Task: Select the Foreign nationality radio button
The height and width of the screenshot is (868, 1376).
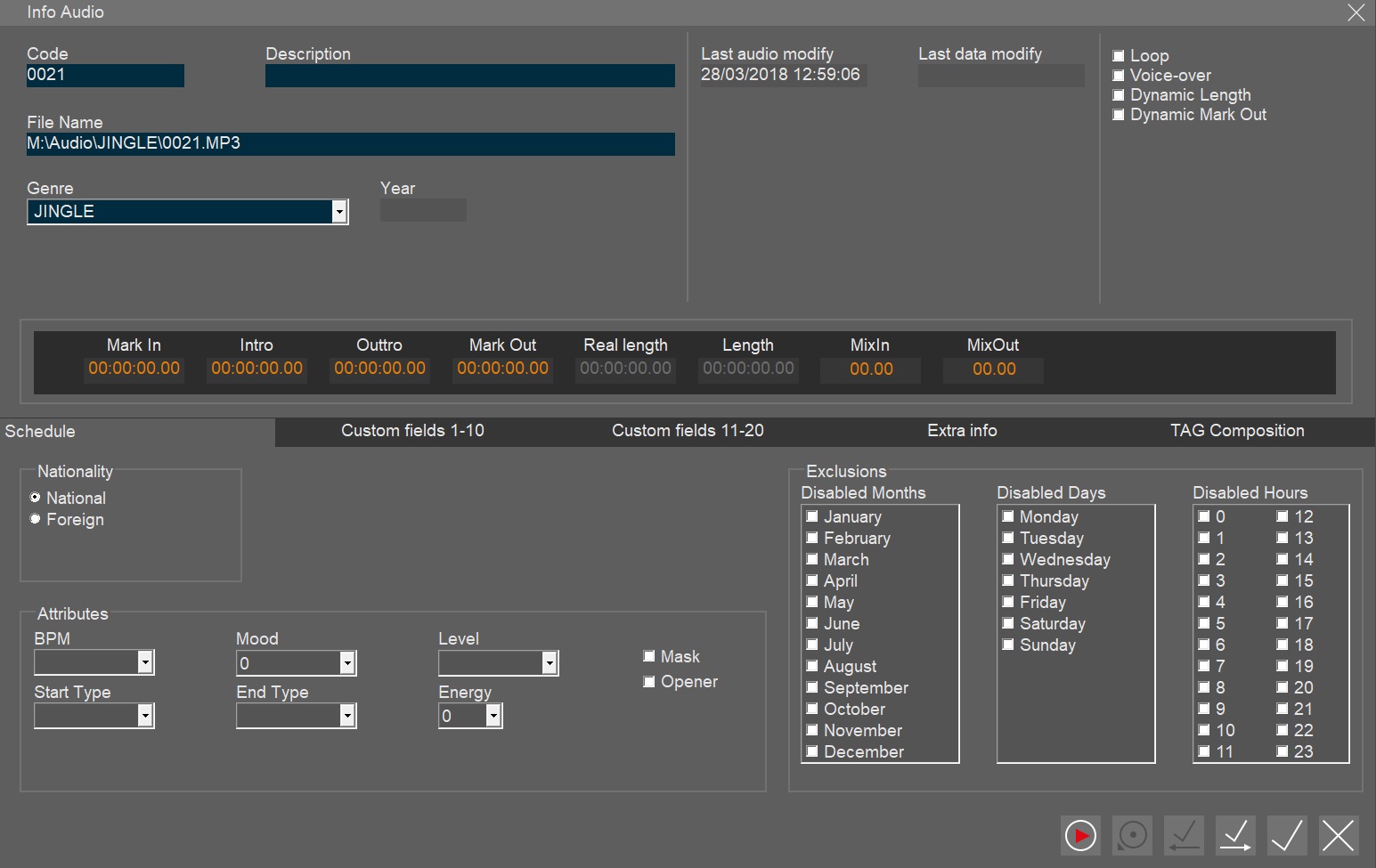Action: pyautogui.click(x=36, y=519)
